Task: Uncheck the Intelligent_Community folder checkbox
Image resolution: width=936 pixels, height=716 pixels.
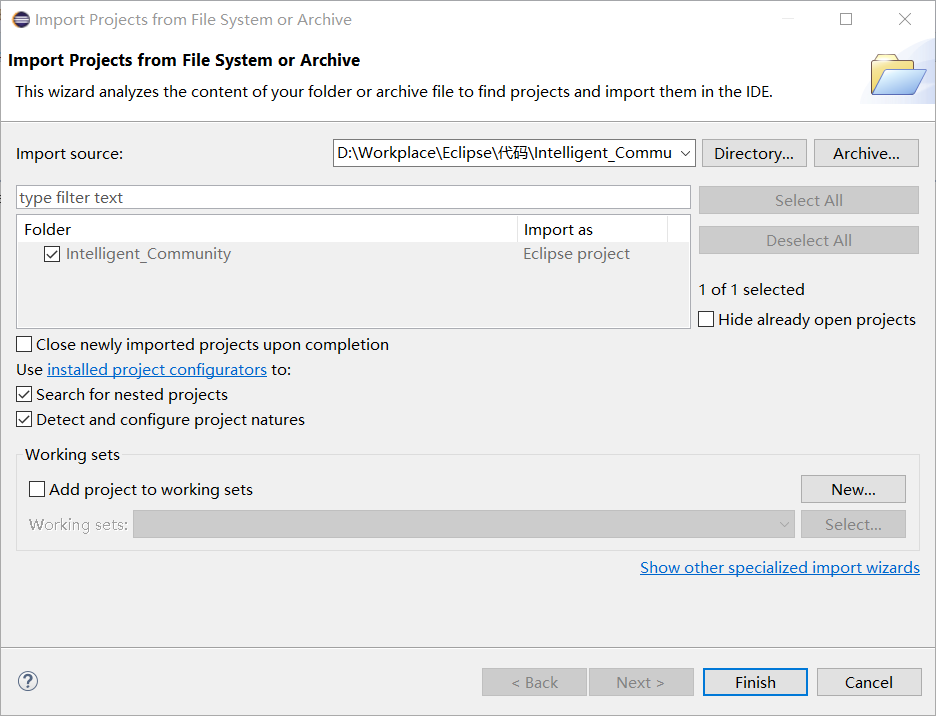Action: tap(52, 254)
